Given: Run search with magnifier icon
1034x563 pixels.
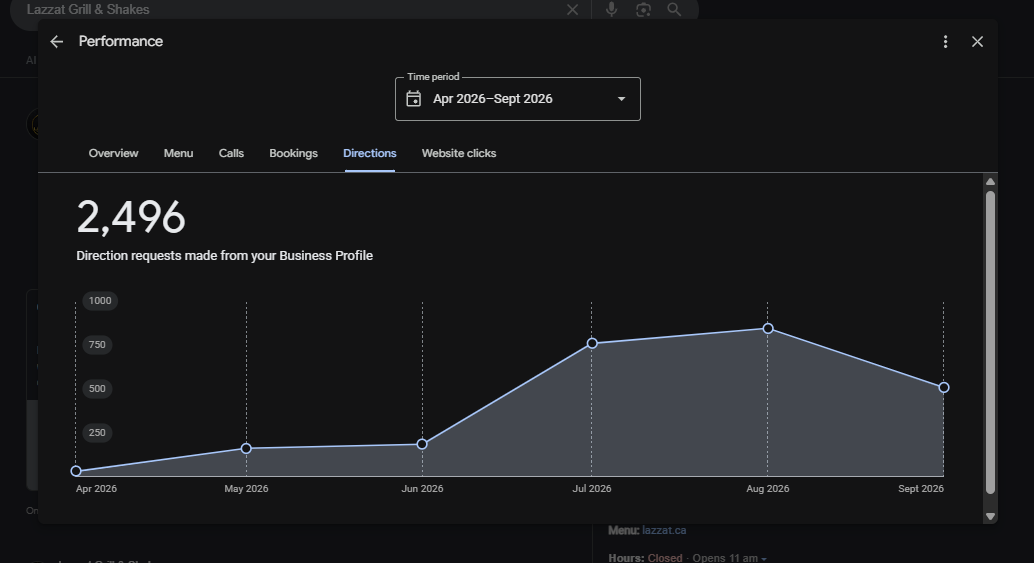Looking at the screenshot, I should click(674, 9).
